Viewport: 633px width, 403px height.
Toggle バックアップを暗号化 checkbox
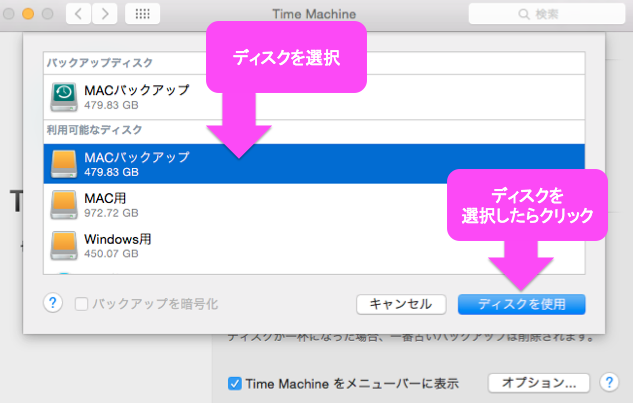pos(81,304)
